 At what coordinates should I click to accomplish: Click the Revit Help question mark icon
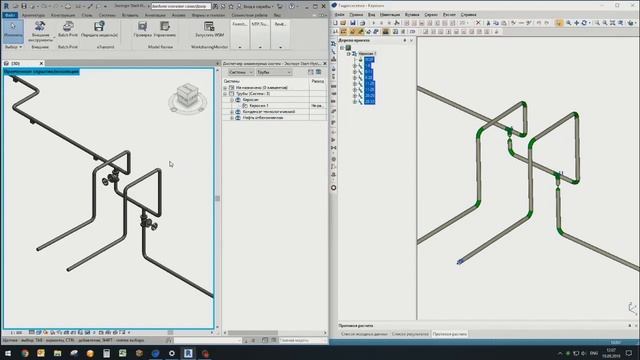click(291, 6)
